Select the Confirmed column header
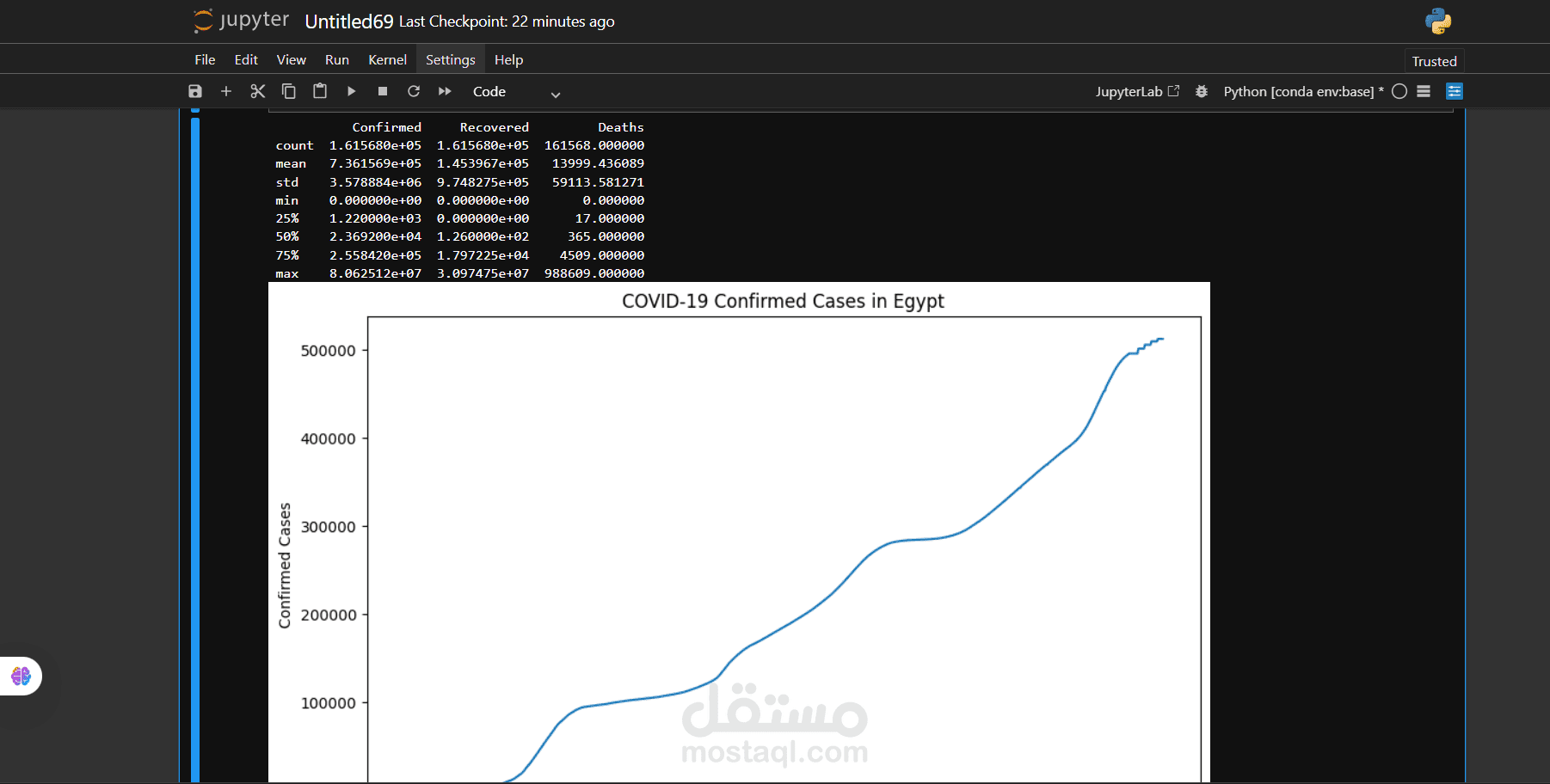 coord(386,127)
